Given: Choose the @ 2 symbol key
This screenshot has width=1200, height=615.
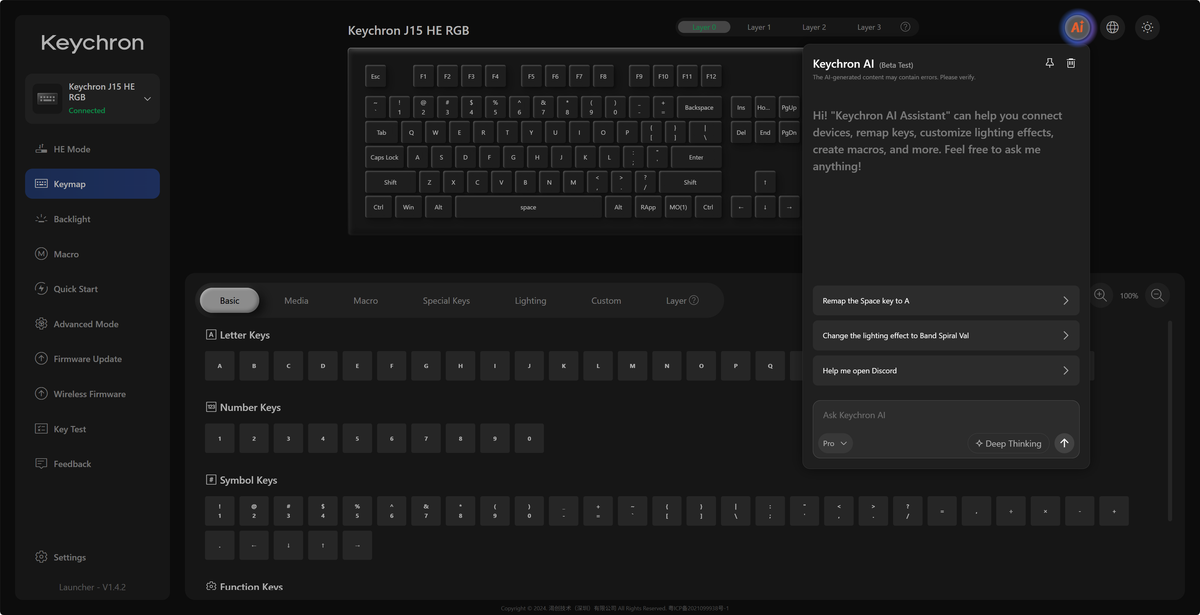Looking at the screenshot, I should click(254, 510).
